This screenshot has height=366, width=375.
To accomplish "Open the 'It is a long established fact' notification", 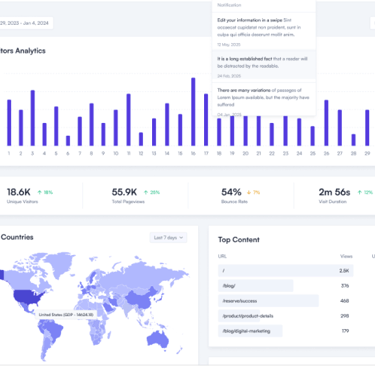I will (x=264, y=66).
